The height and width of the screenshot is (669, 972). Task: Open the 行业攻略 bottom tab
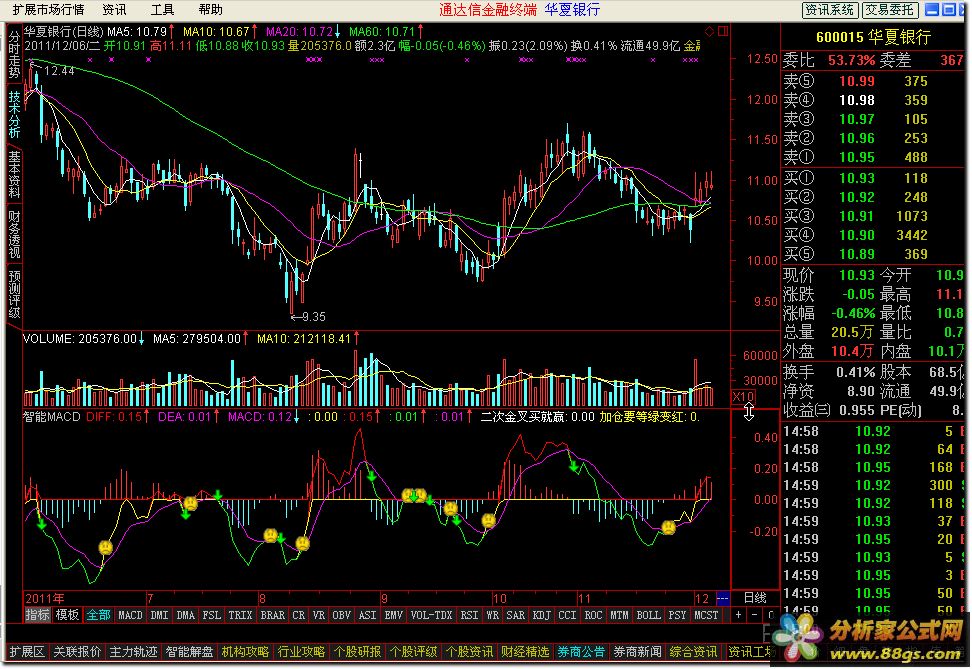(301, 652)
